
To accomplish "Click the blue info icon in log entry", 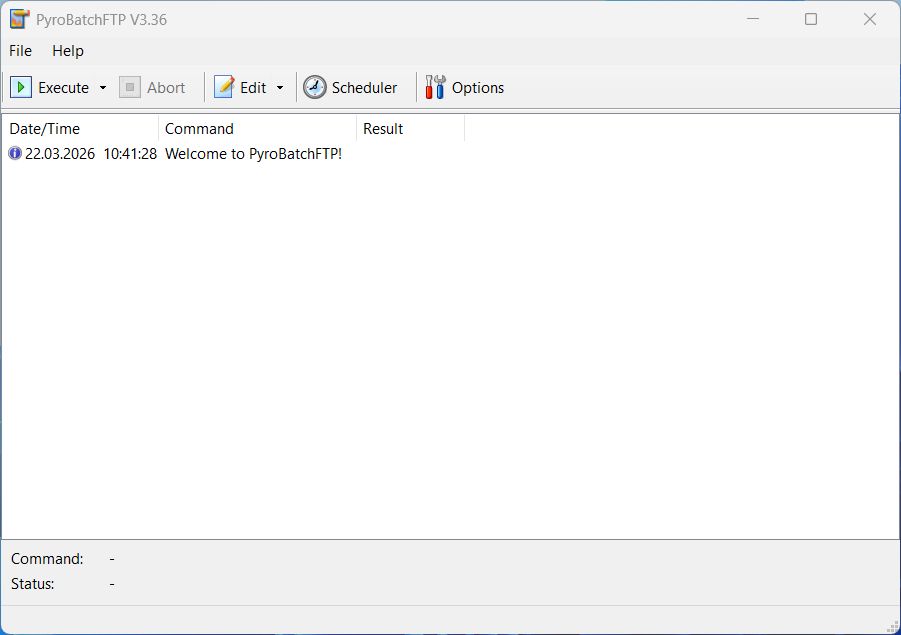I will pyautogui.click(x=15, y=154).
